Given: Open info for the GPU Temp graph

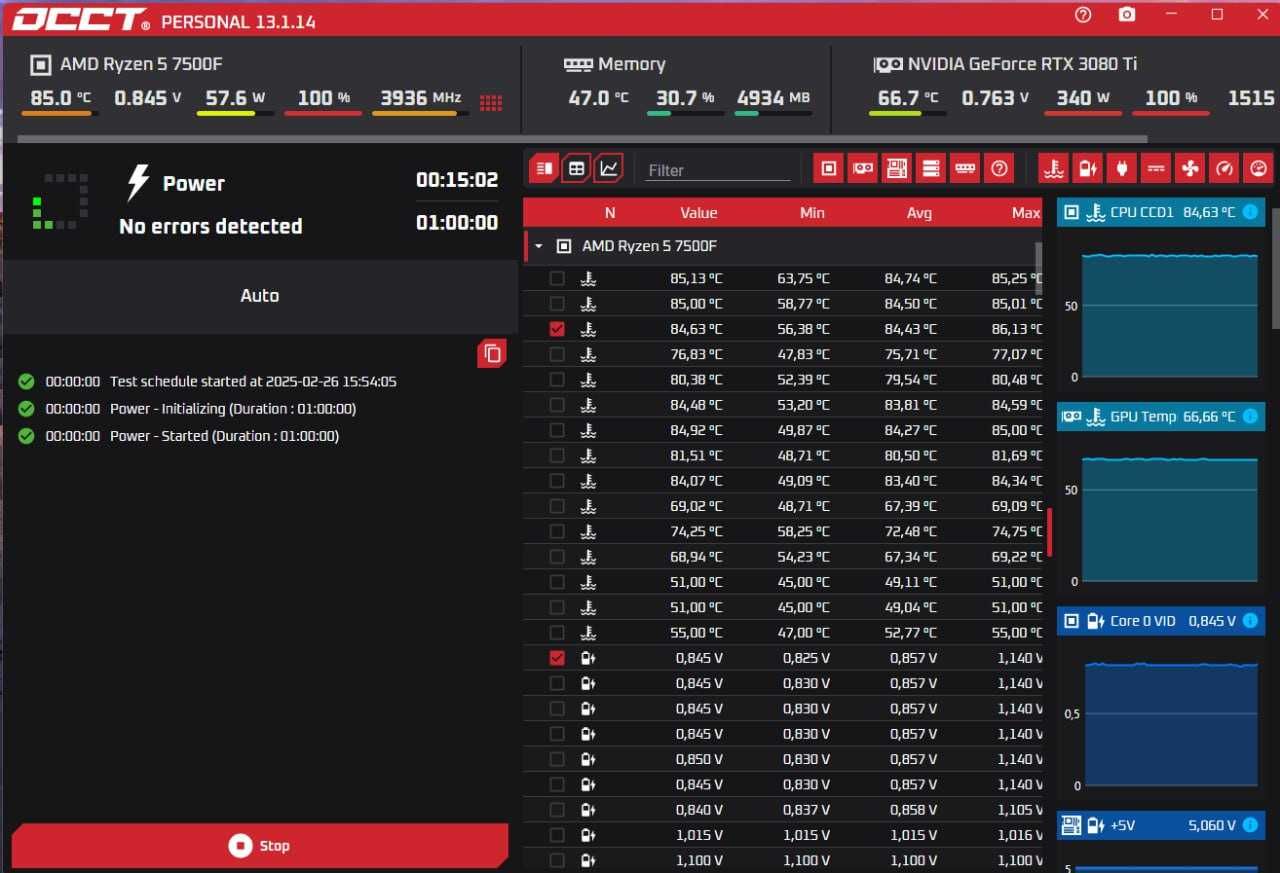Looking at the screenshot, I should [x=1250, y=416].
